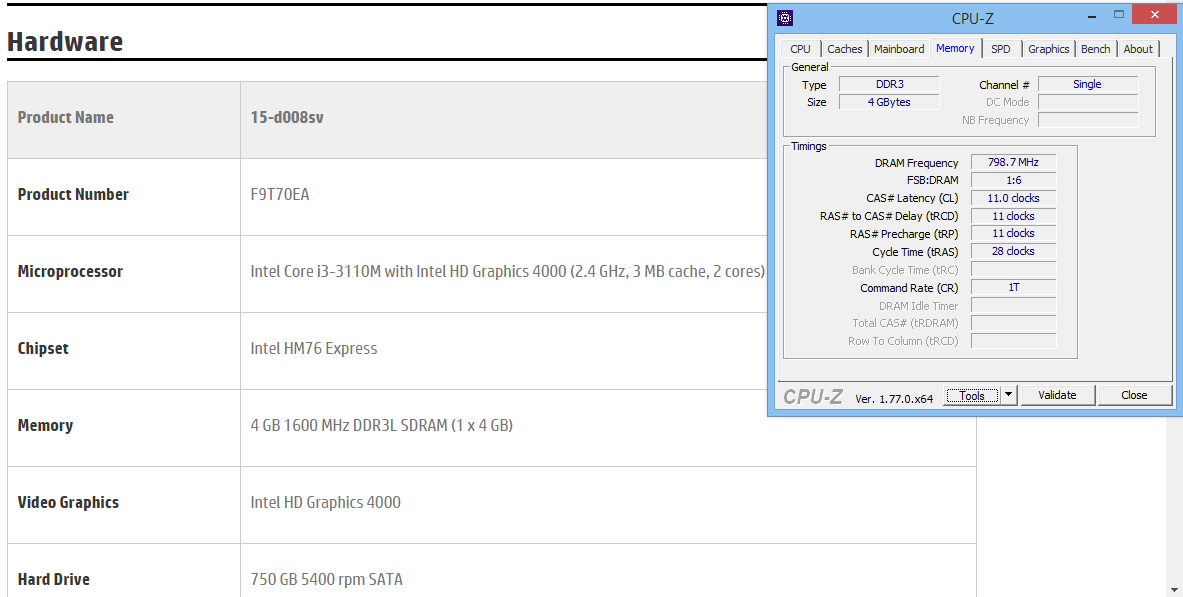Select the Memory tab
The width and height of the screenshot is (1183, 597).
955,48
